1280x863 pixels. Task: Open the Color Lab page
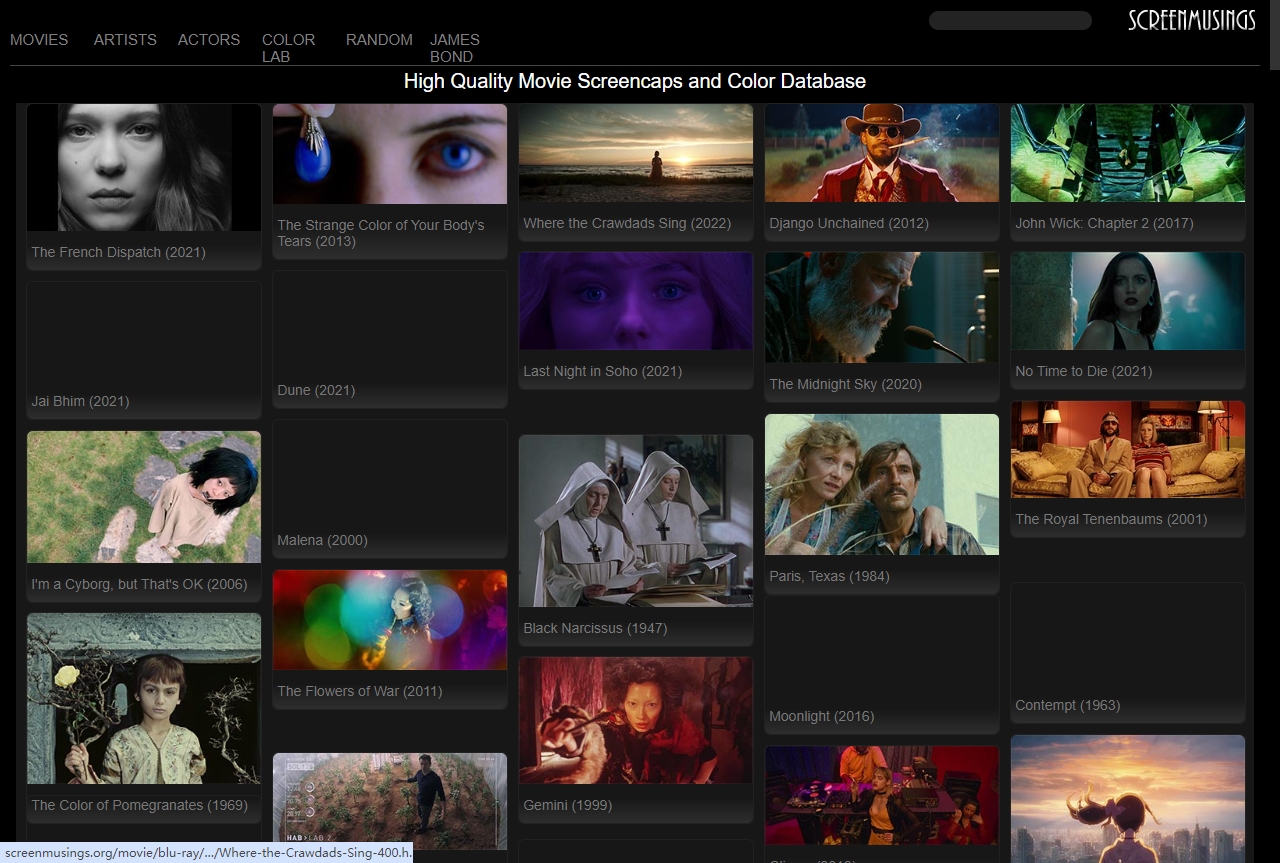pos(288,48)
